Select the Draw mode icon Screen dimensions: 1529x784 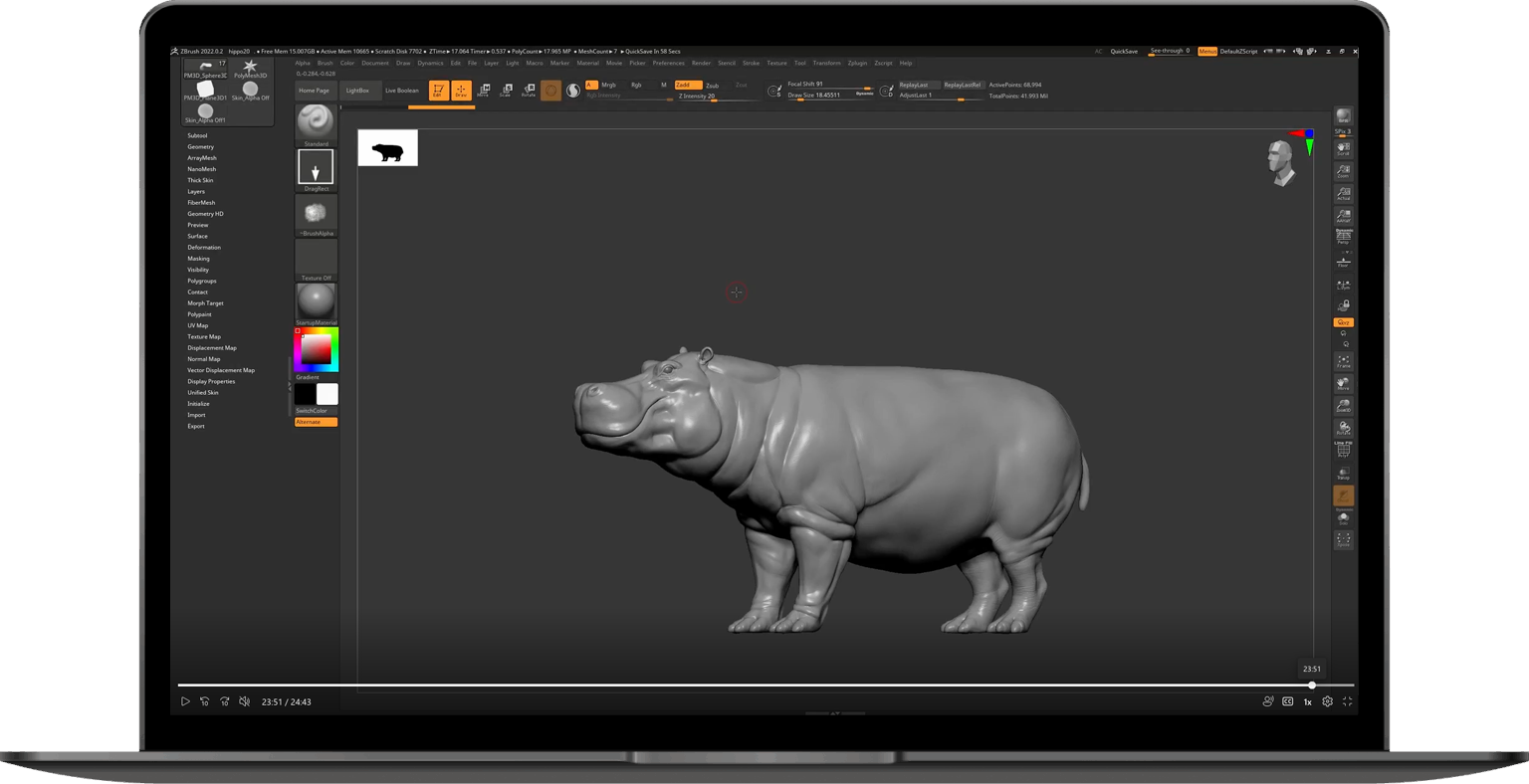pos(461,91)
